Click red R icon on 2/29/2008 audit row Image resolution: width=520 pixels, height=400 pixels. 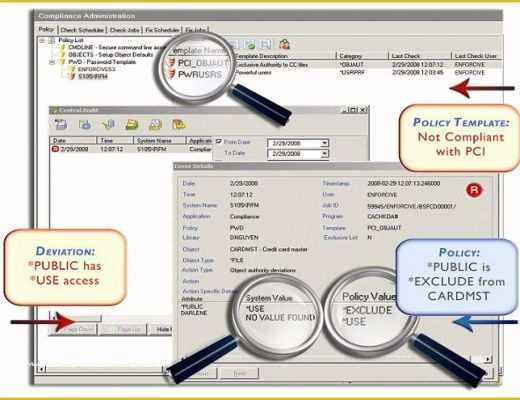tap(55, 149)
